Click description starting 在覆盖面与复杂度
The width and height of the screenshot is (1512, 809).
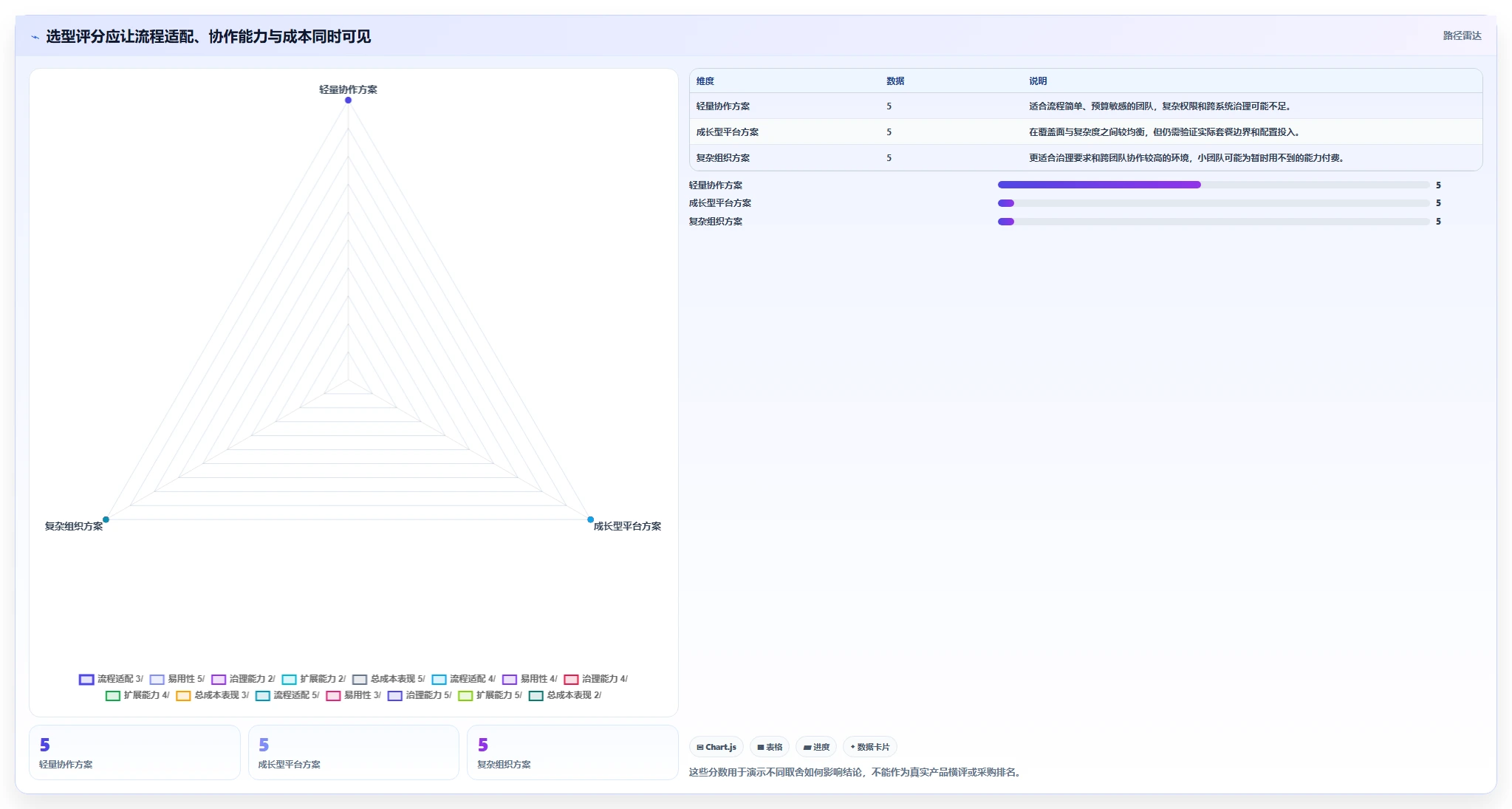tap(1164, 132)
